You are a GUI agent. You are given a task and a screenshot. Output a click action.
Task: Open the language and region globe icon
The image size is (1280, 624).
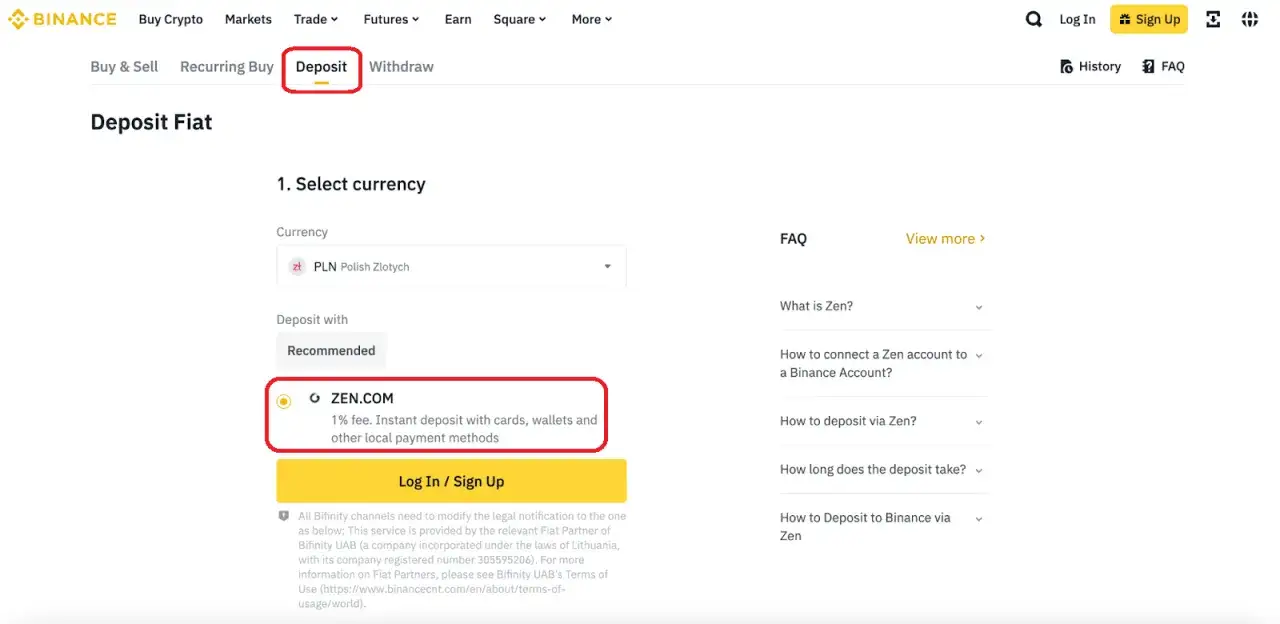click(x=1249, y=18)
